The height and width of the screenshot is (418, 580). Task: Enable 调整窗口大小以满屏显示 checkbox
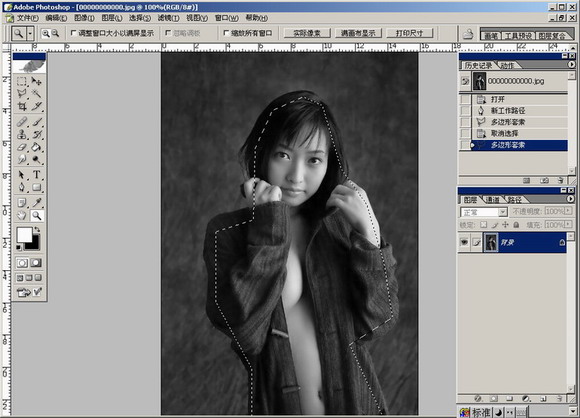click(73, 33)
